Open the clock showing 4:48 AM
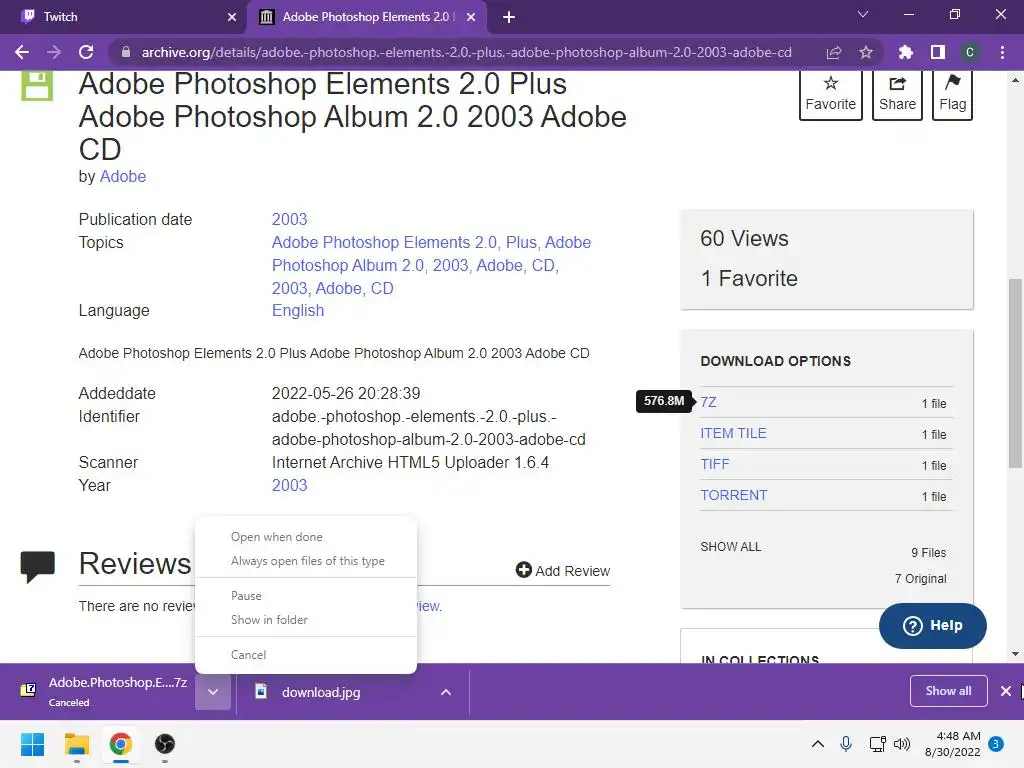 952,744
